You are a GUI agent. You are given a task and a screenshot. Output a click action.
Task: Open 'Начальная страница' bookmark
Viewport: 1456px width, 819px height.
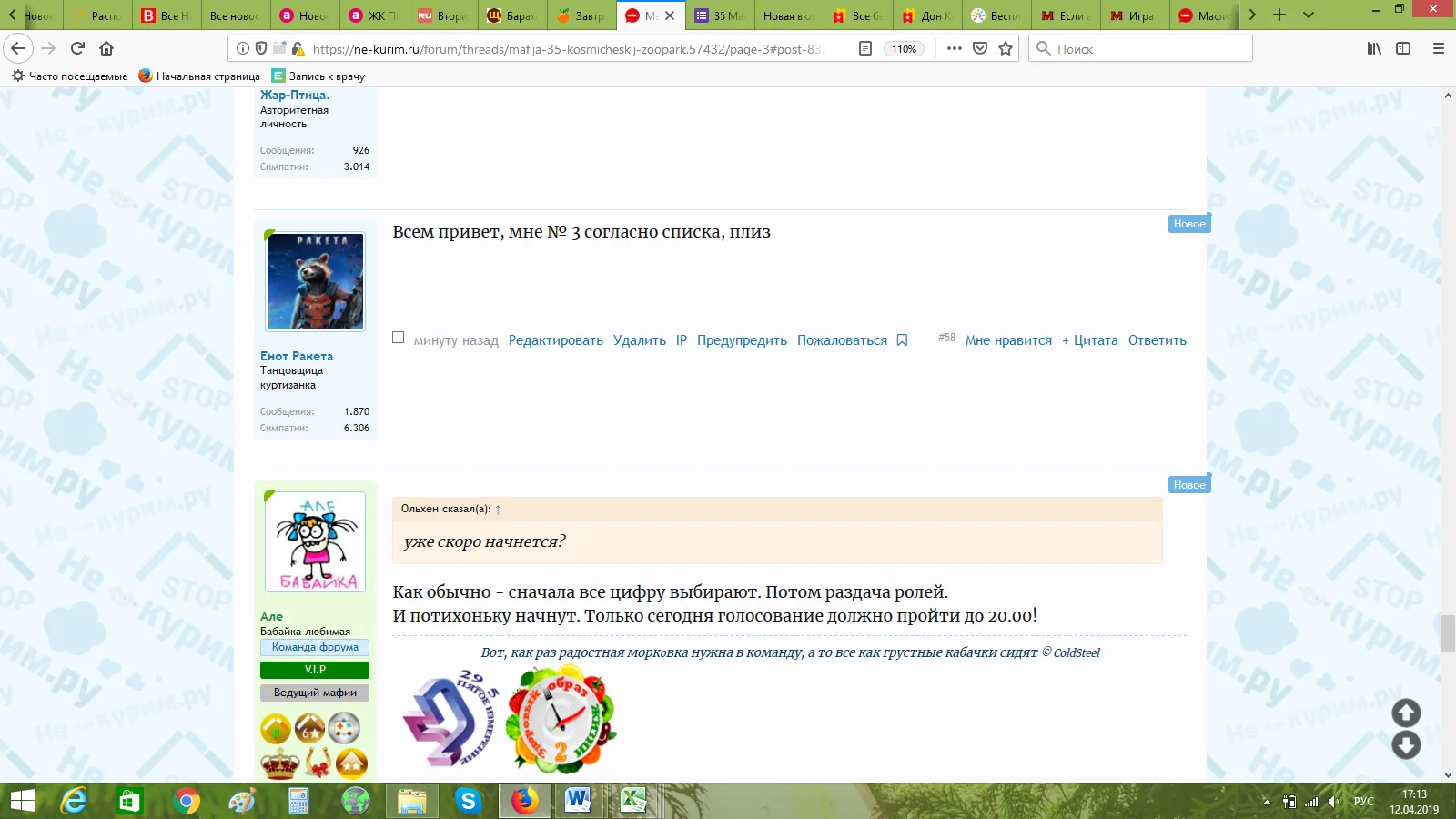tap(199, 76)
